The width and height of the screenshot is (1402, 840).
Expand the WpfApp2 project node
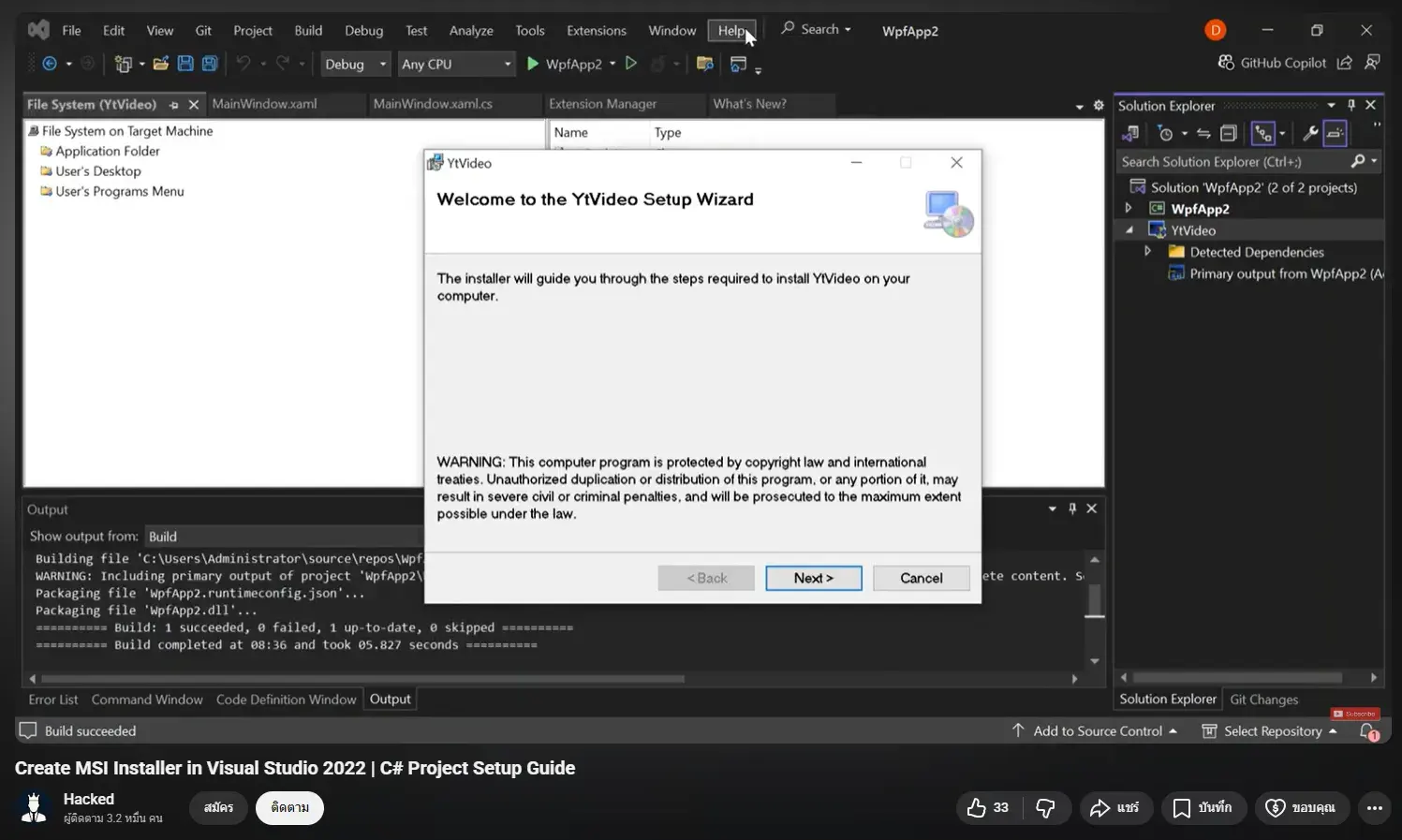click(1129, 209)
